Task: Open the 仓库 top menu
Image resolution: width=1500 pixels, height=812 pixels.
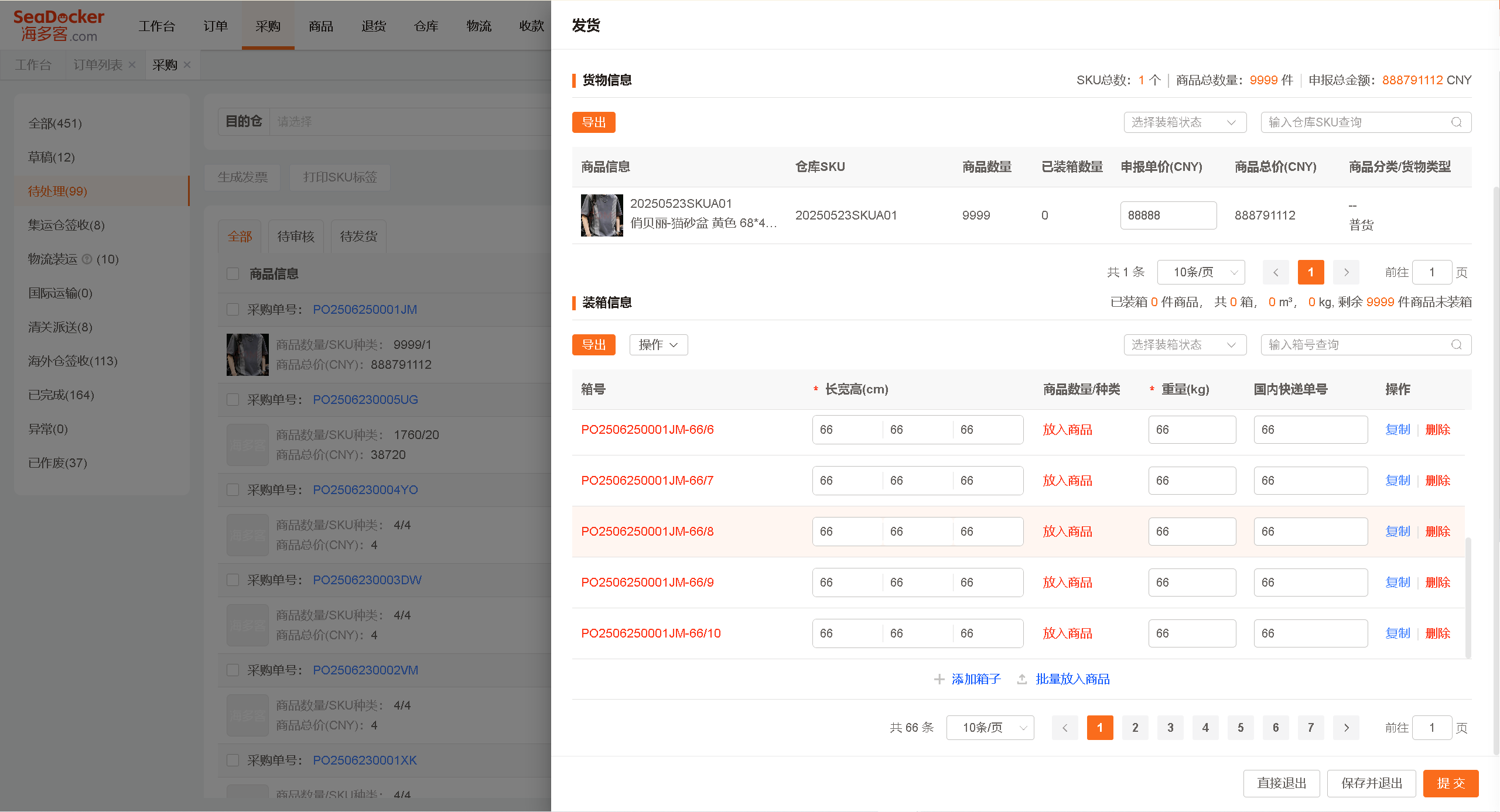Action: click(x=426, y=26)
